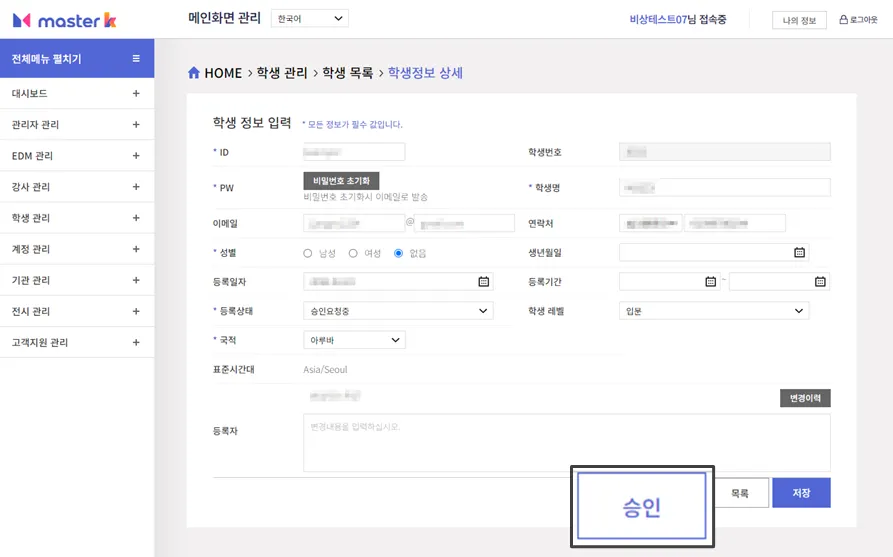Open the 한국어 language dropdown
This screenshot has width=893, height=557.
[x=310, y=18]
